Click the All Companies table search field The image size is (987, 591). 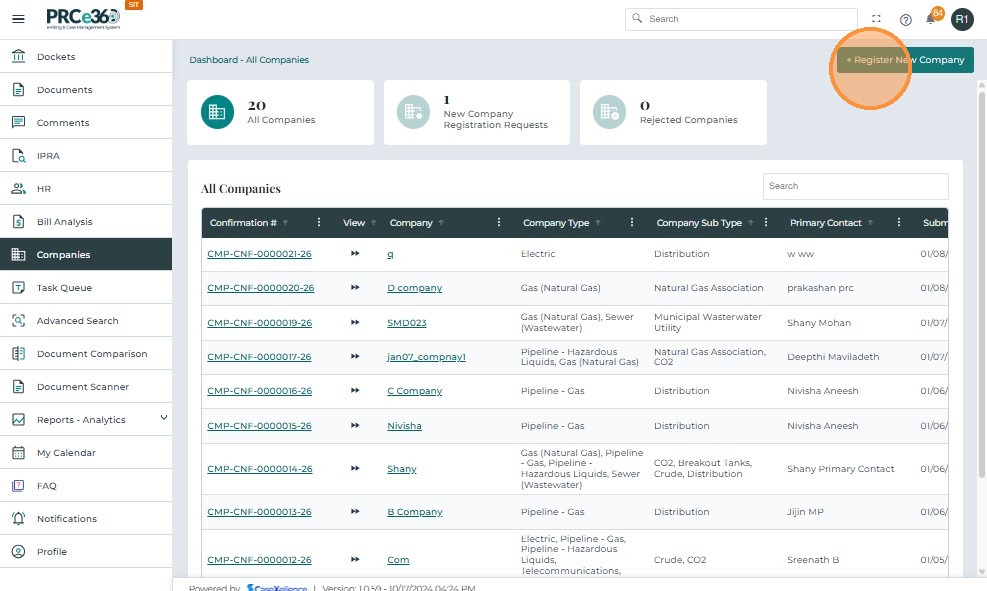tap(855, 186)
